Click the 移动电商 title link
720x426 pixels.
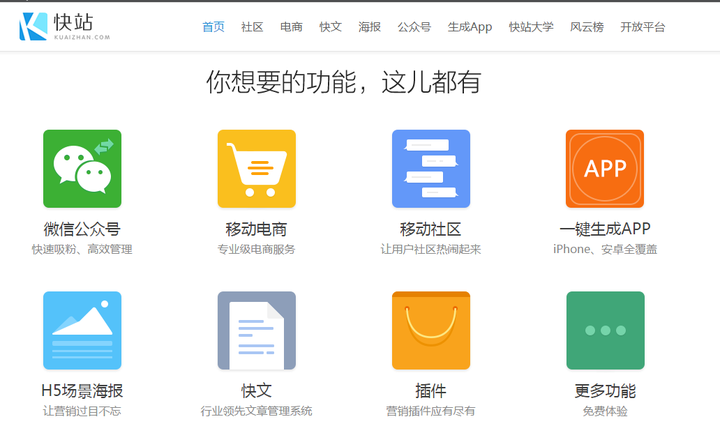click(256, 229)
